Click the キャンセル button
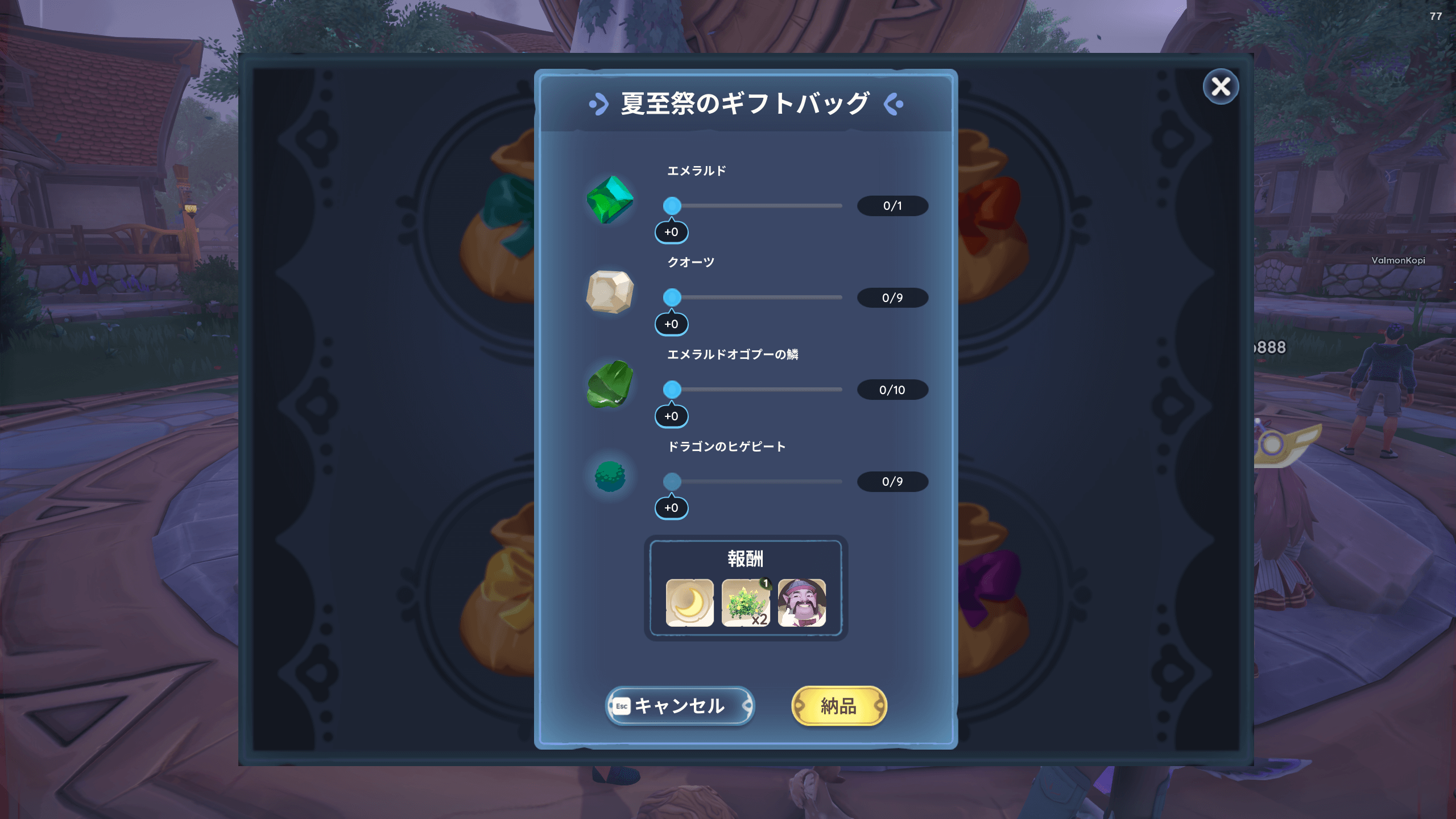The height and width of the screenshot is (819, 1456). tap(680, 706)
